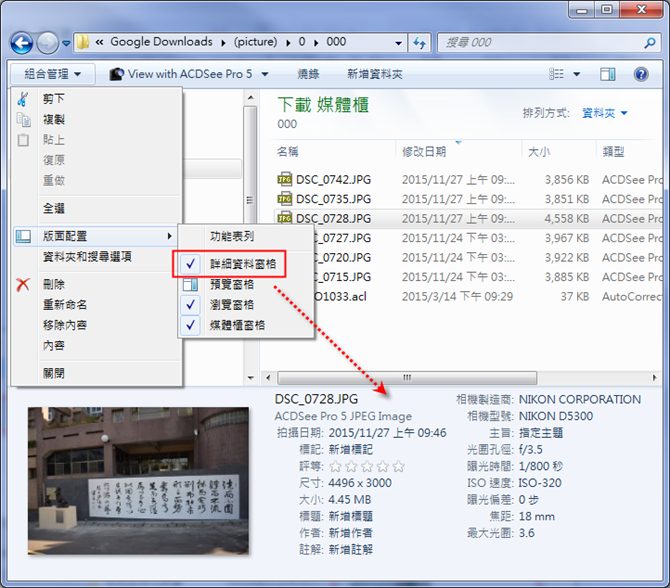This screenshot has height=588, width=670.
Task: Expand the address bar history dropdown
Action: tap(398, 43)
